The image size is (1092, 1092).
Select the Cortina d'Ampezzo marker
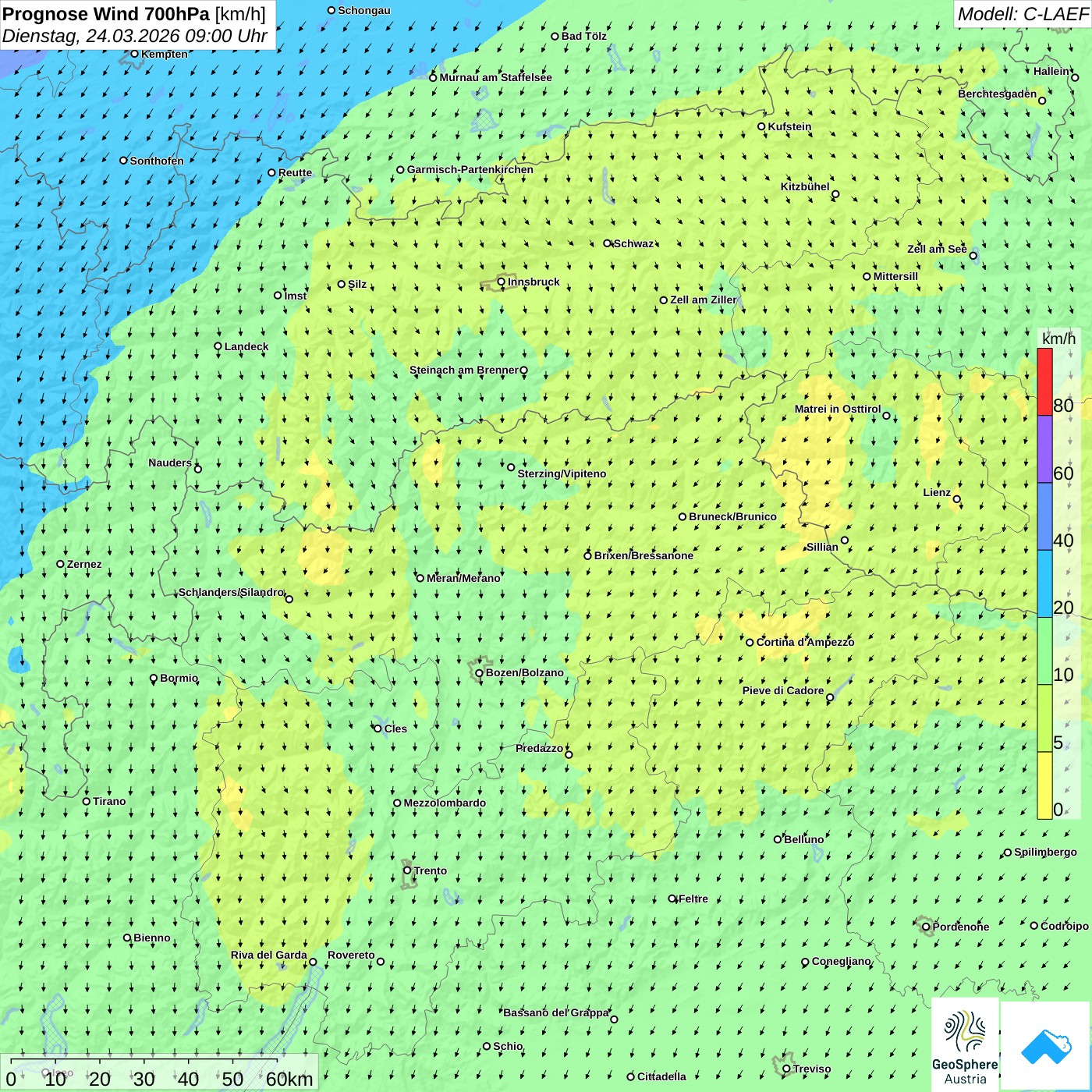tap(750, 643)
